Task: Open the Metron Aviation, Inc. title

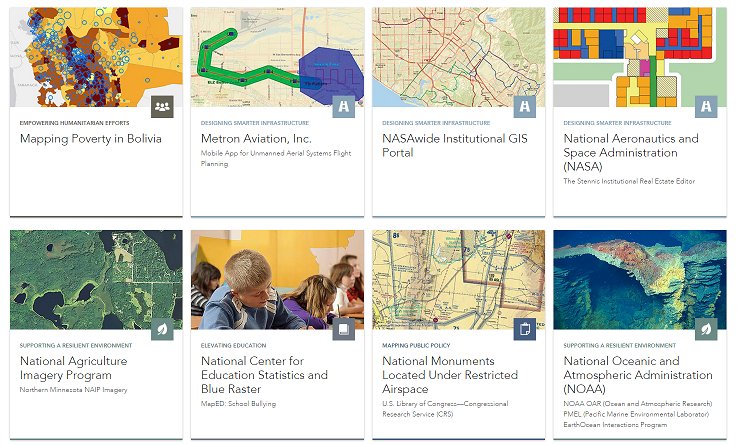Action: coord(256,139)
